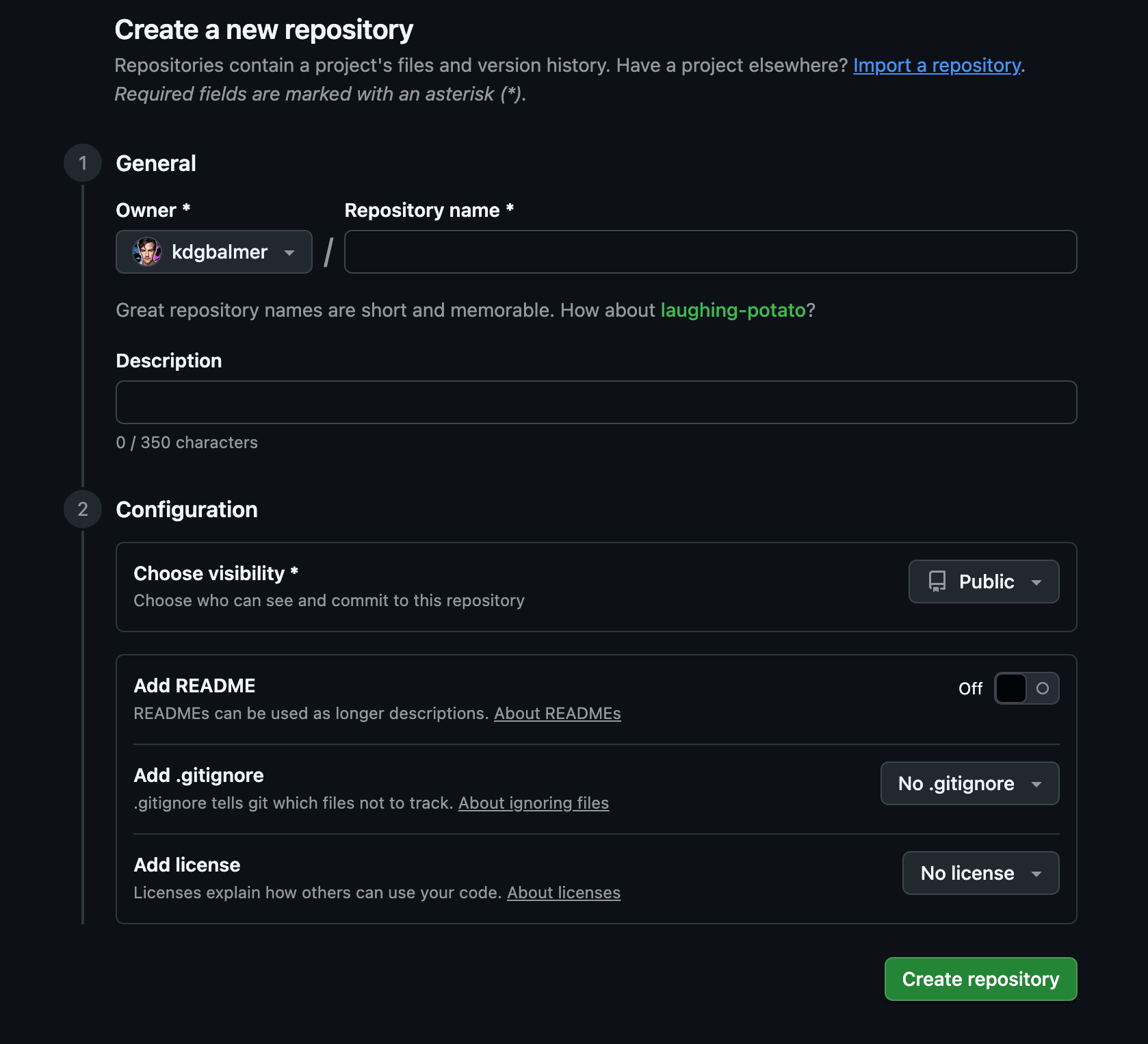This screenshot has height=1044, width=1148.
Task: Click the caret arrow next to No license
Action: tap(1036, 874)
